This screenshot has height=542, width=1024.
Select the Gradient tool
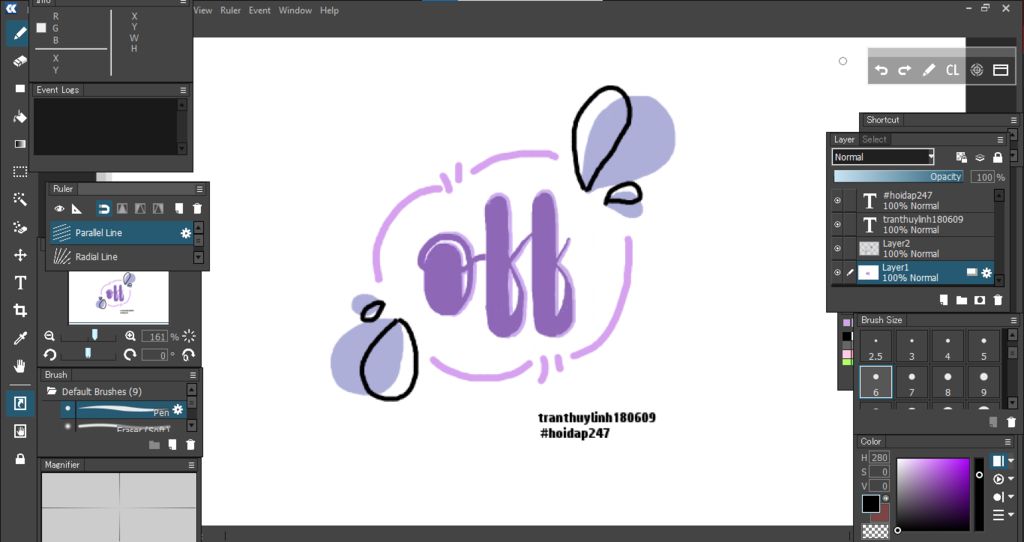(20, 144)
